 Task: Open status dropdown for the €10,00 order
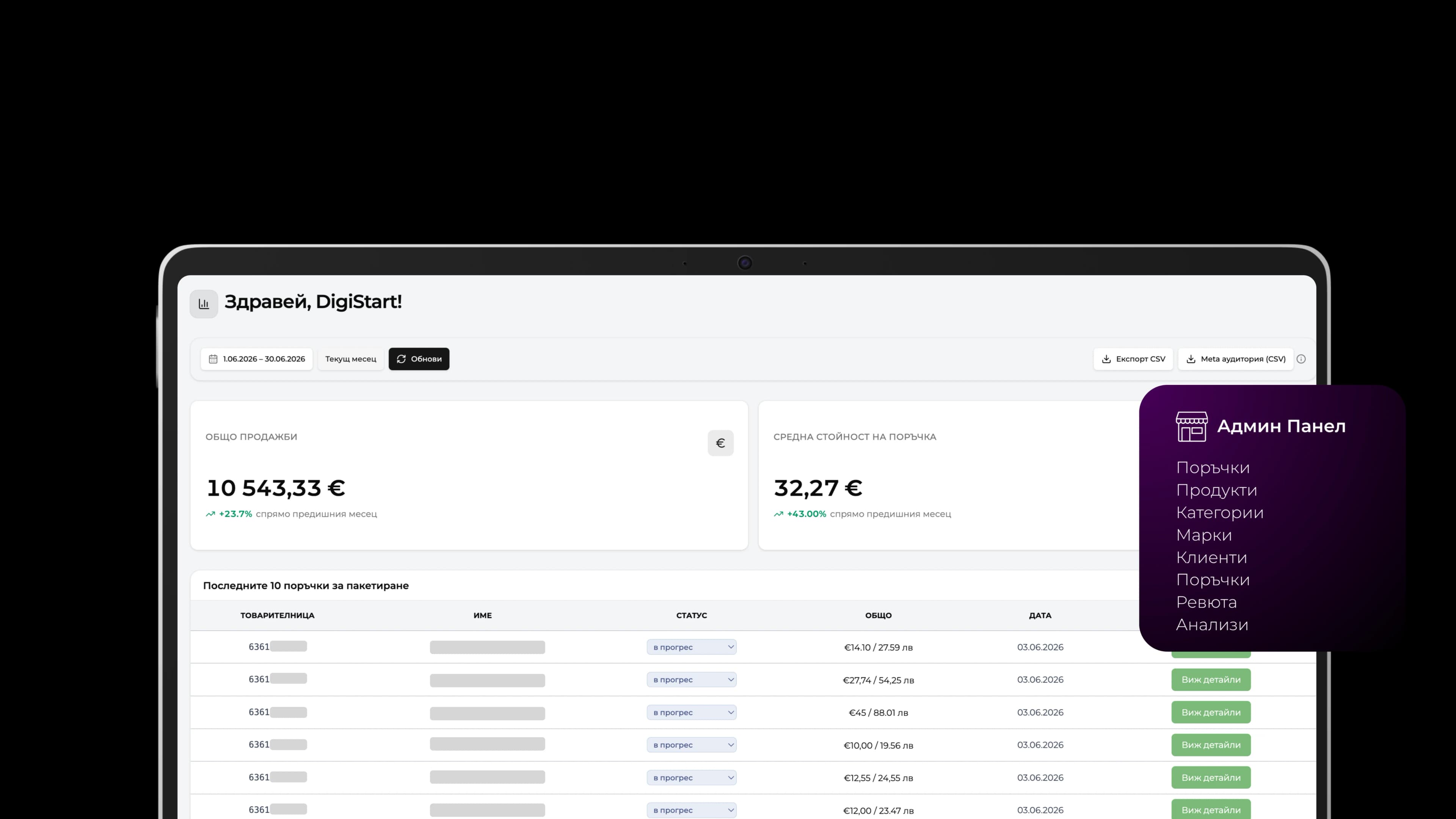tap(691, 745)
